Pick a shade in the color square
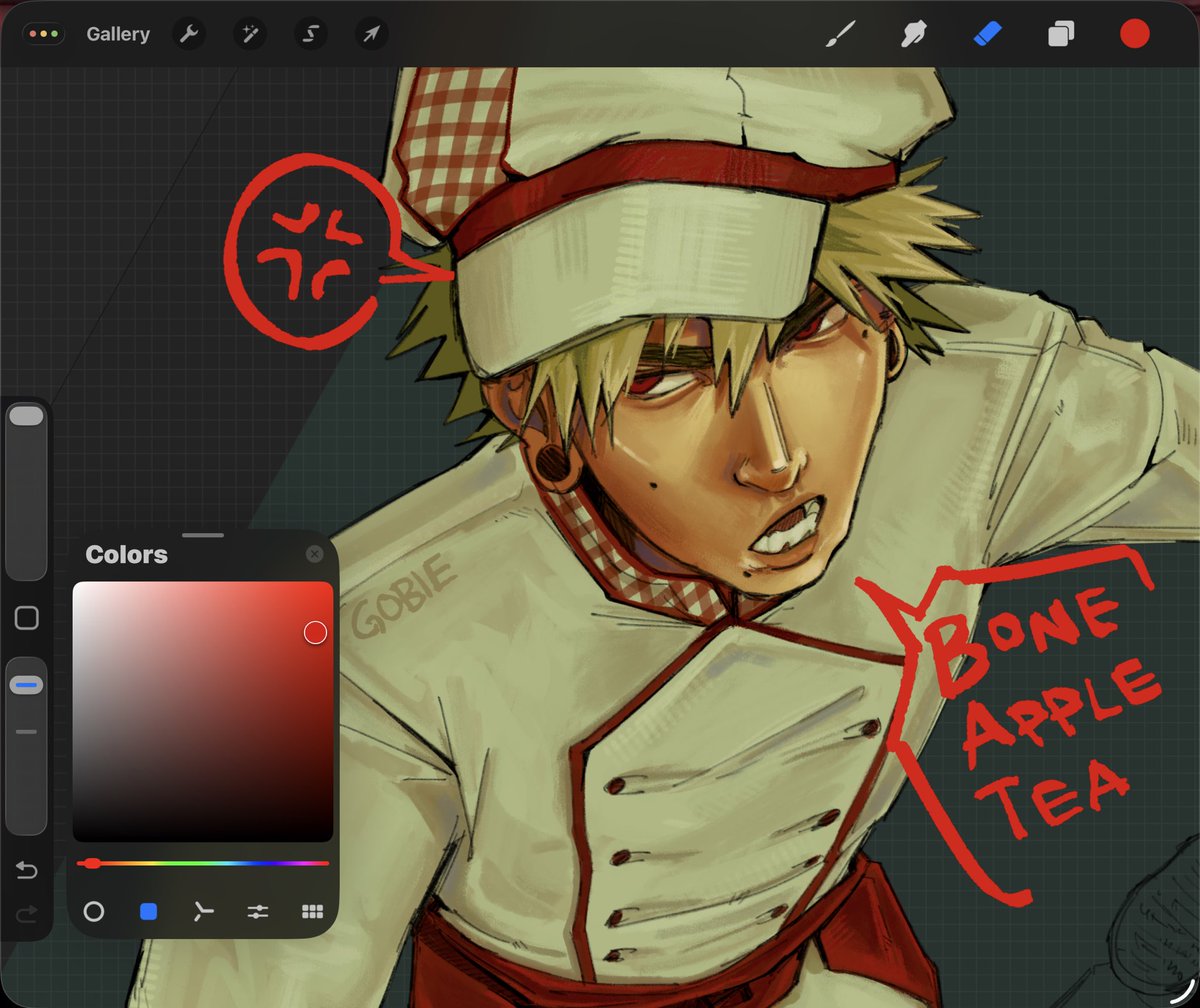 (x=203, y=711)
